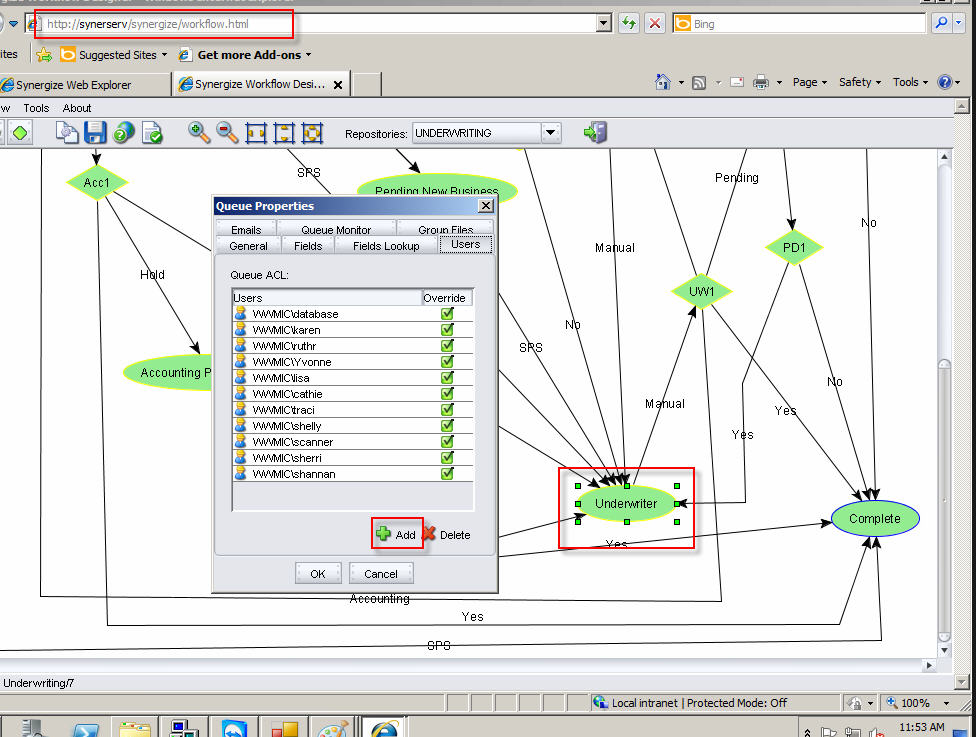Click the blue Help question mark icon
Viewport: 976px width, 737px height.
point(944,82)
